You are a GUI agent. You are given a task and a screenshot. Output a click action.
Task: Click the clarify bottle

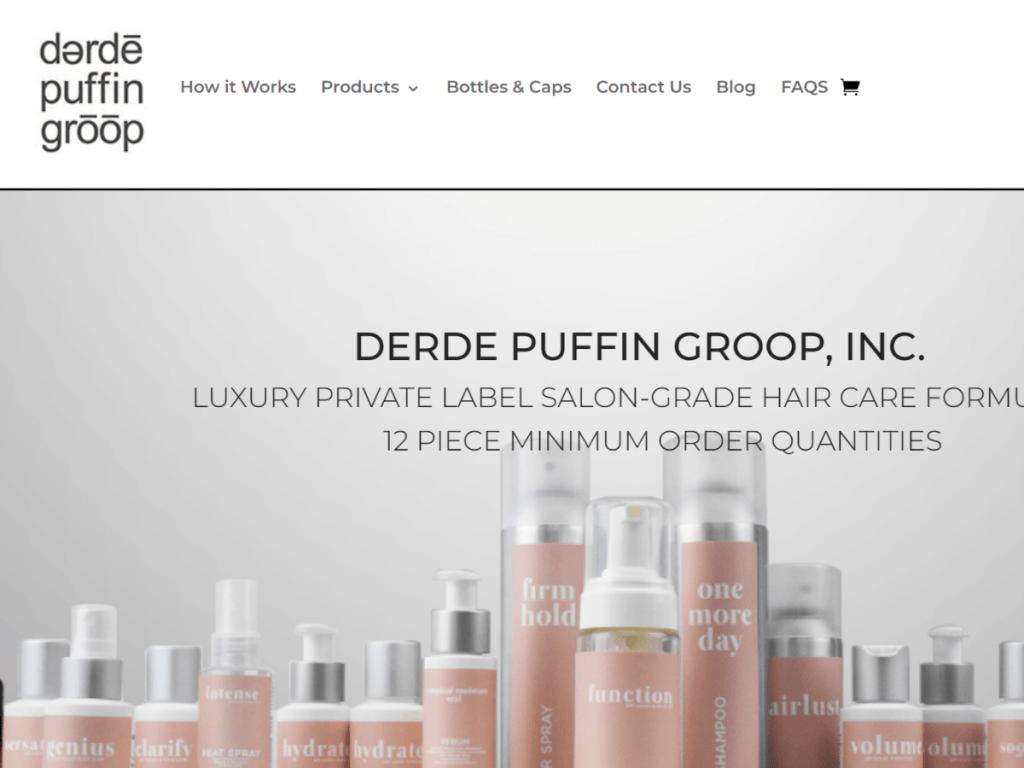point(166,709)
